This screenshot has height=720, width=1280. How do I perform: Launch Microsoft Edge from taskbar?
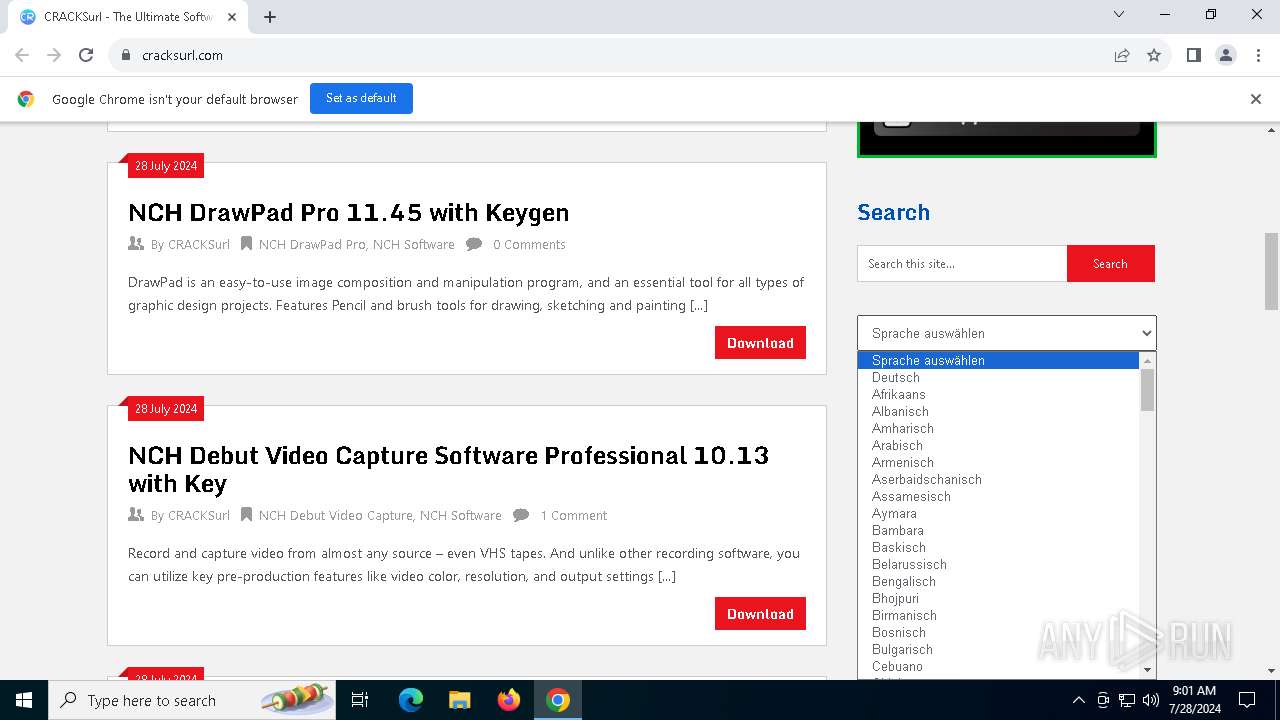click(x=411, y=700)
